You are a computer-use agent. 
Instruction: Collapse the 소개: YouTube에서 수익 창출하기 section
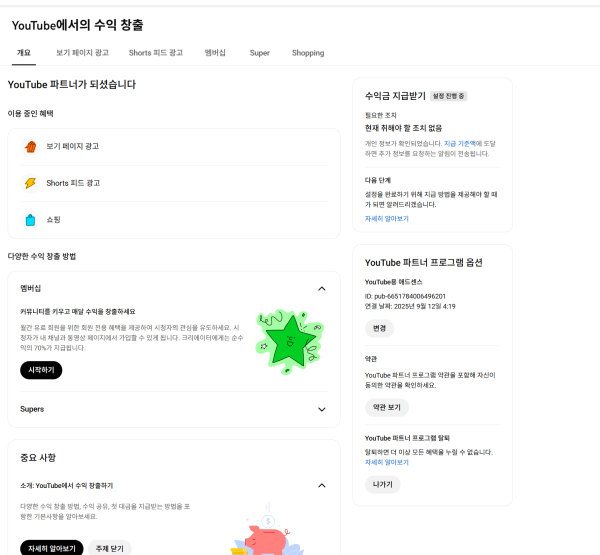pyautogui.click(x=322, y=485)
